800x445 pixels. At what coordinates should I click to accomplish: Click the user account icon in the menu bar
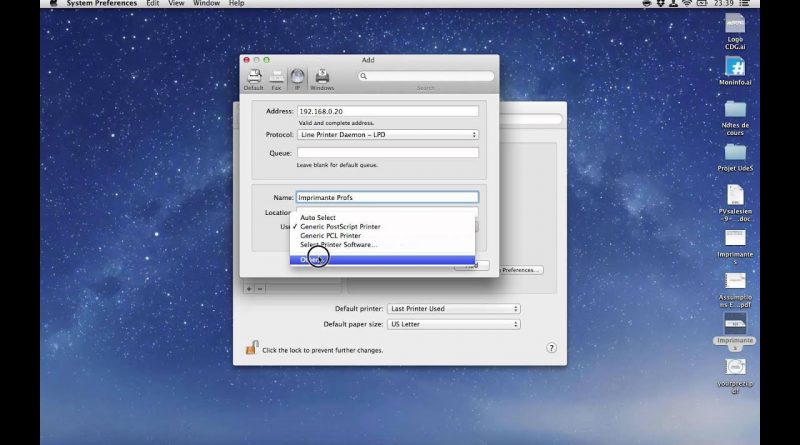coord(673,3)
